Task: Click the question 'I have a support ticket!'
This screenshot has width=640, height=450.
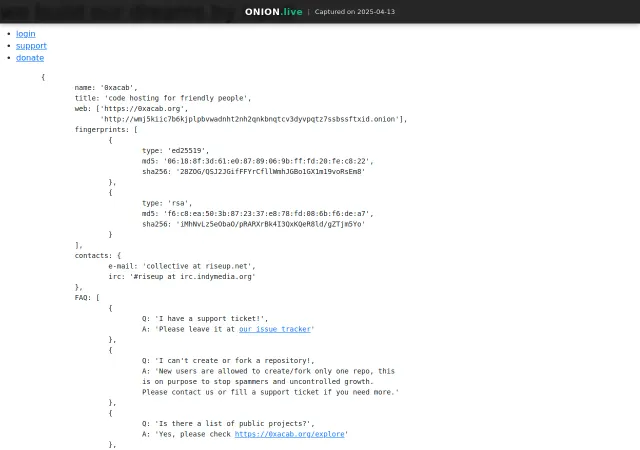Action: pyautogui.click(x=211, y=319)
